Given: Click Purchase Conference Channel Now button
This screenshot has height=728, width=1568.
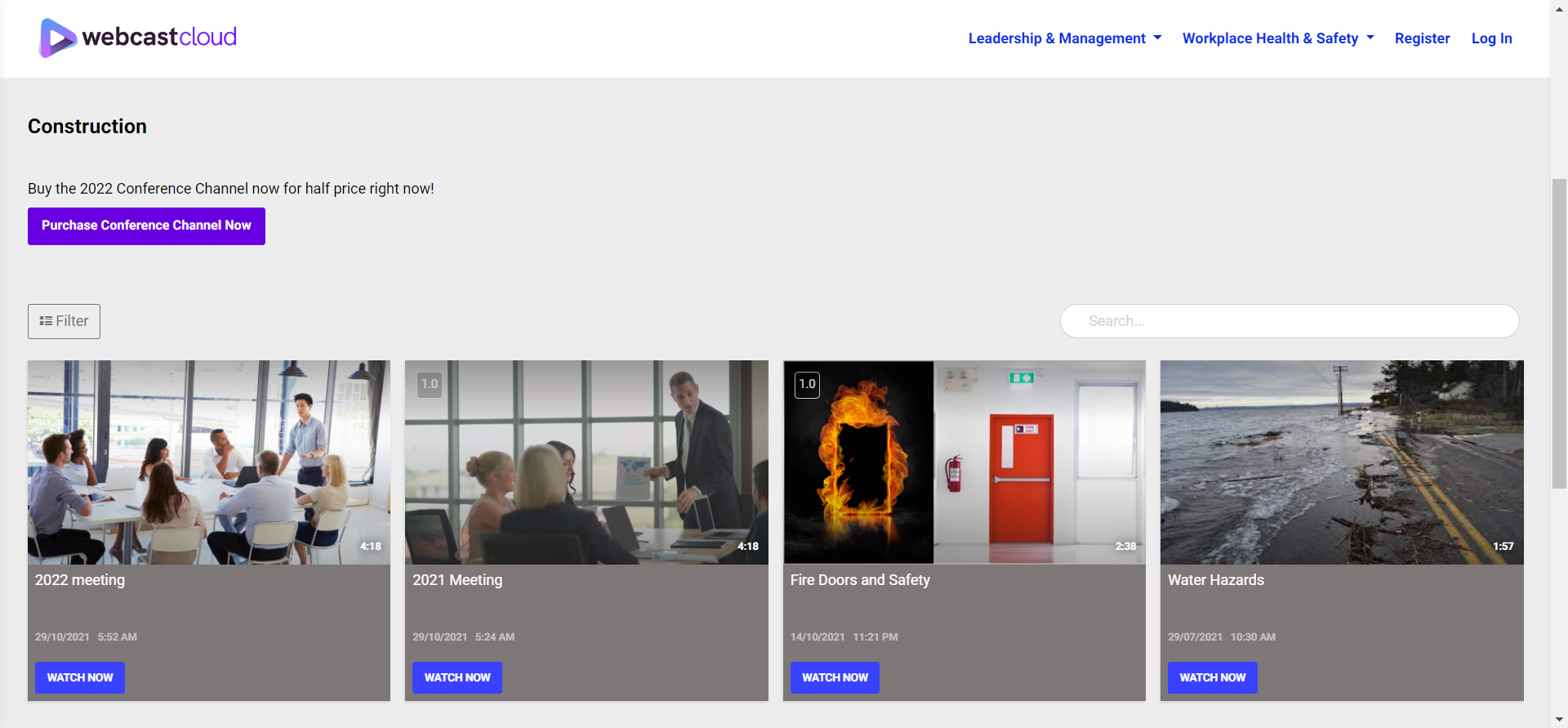Looking at the screenshot, I should pos(146,226).
